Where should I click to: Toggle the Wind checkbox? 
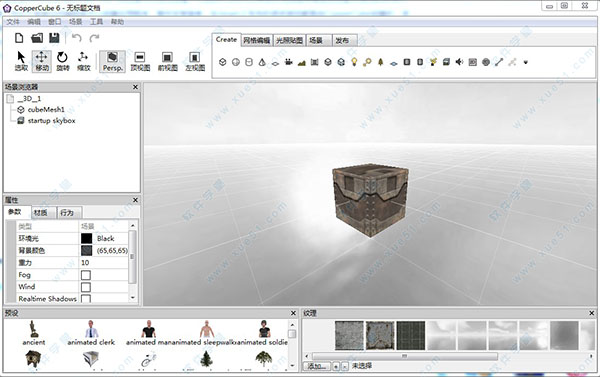coord(86,287)
